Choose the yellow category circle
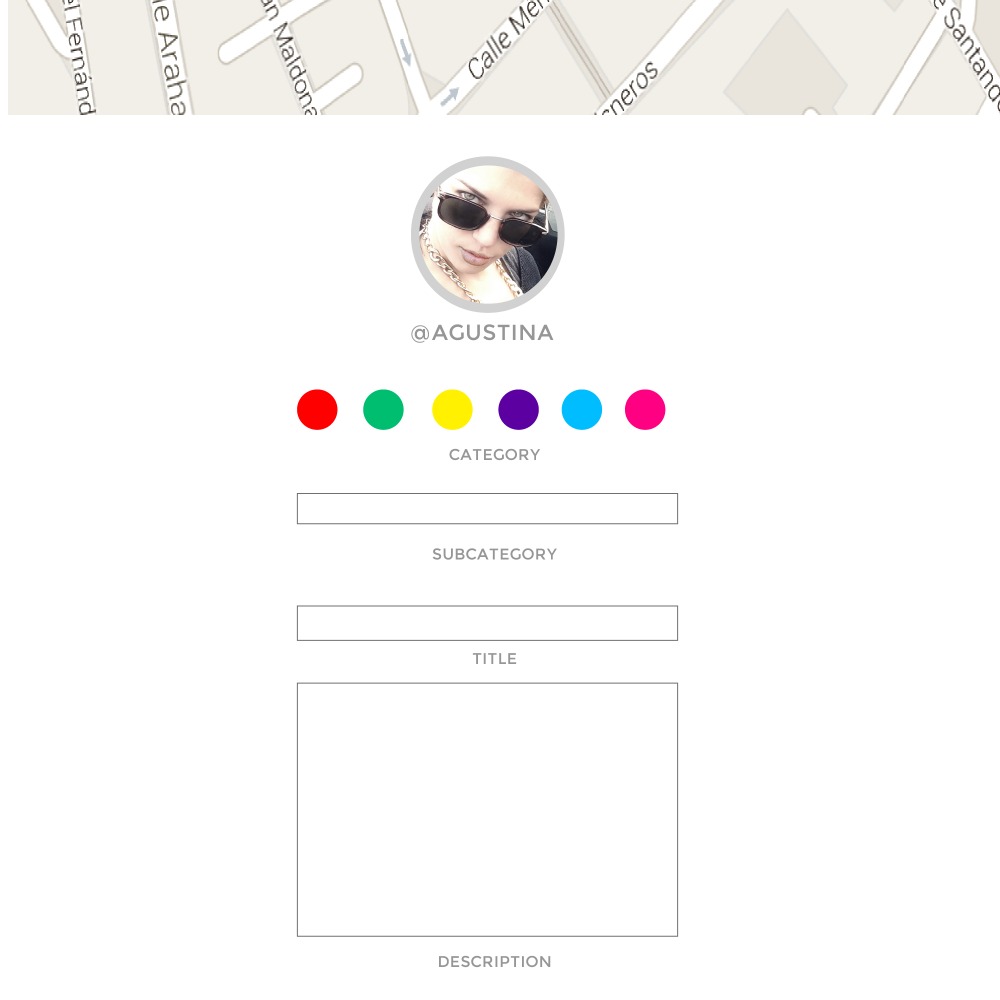 click(x=452, y=409)
